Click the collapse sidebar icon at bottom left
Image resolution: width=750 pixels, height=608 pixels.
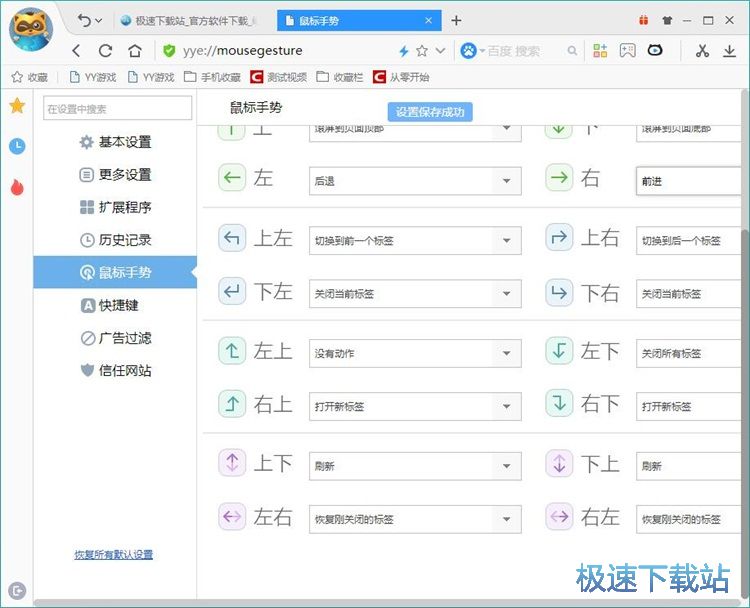[17, 591]
